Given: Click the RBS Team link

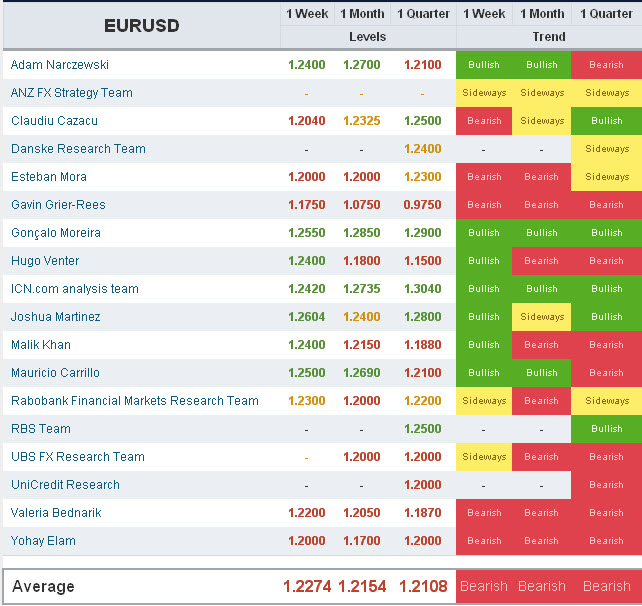Looking at the screenshot, I should tap(41, 429).
